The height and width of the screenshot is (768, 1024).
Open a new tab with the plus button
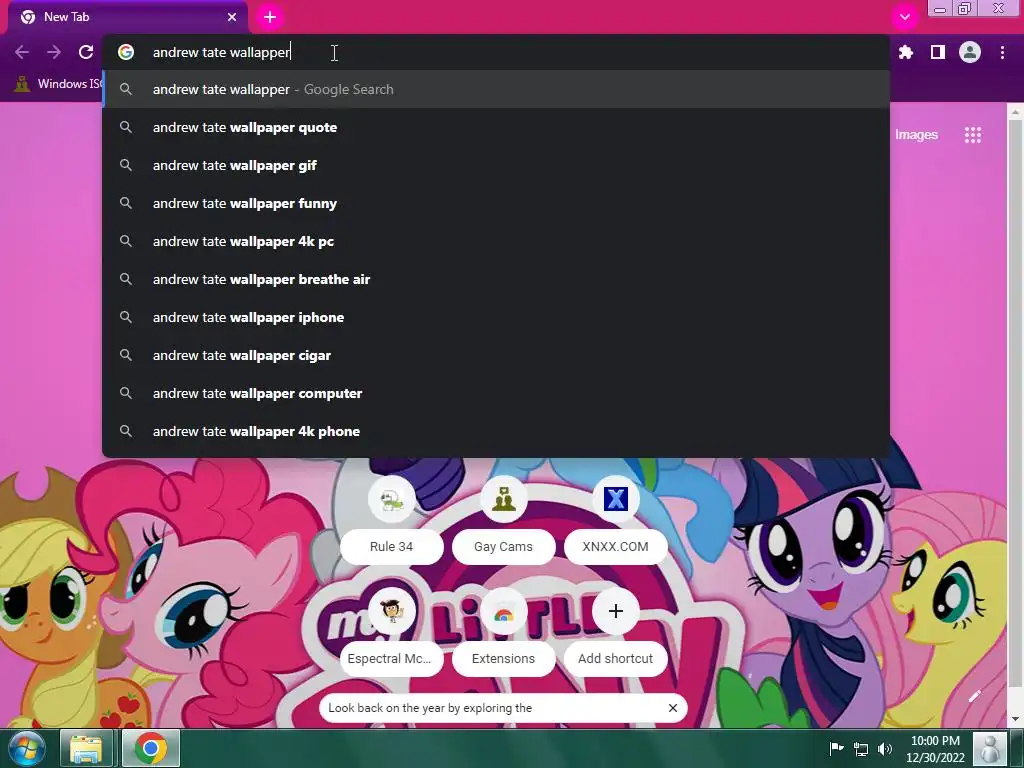point(270,17)
